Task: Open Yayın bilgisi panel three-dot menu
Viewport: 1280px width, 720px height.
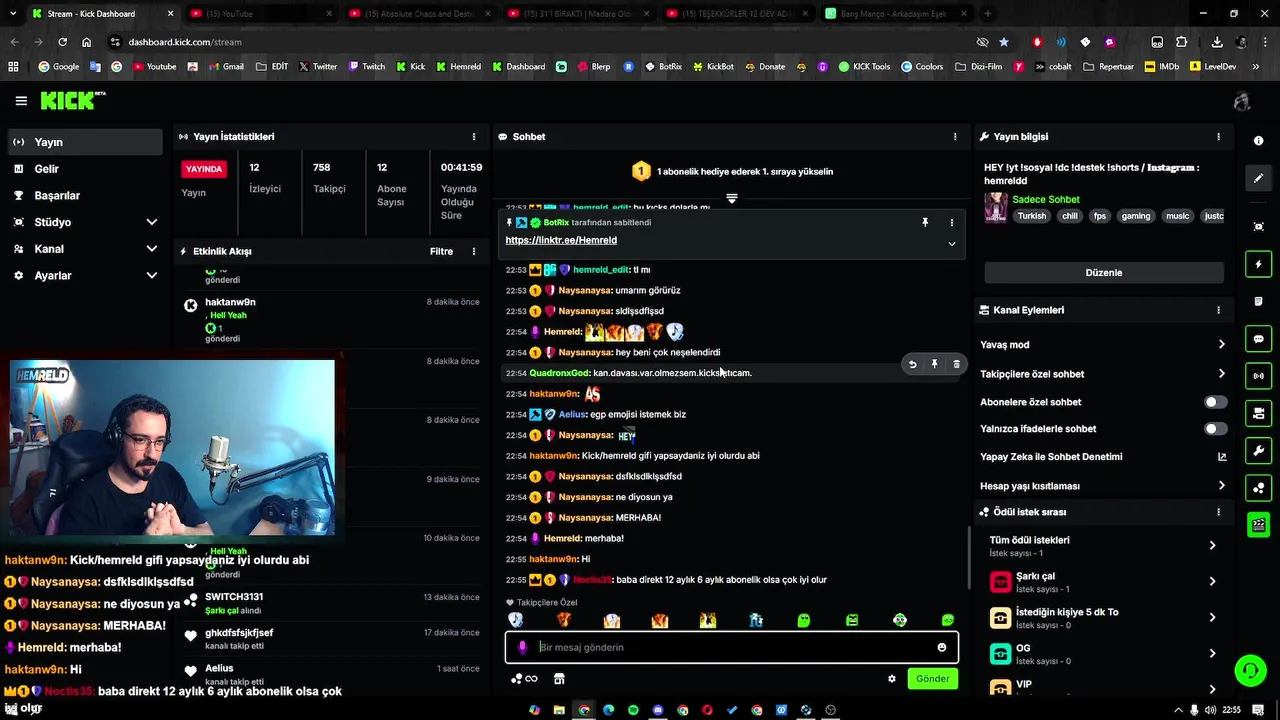Action: (1218, 137)
